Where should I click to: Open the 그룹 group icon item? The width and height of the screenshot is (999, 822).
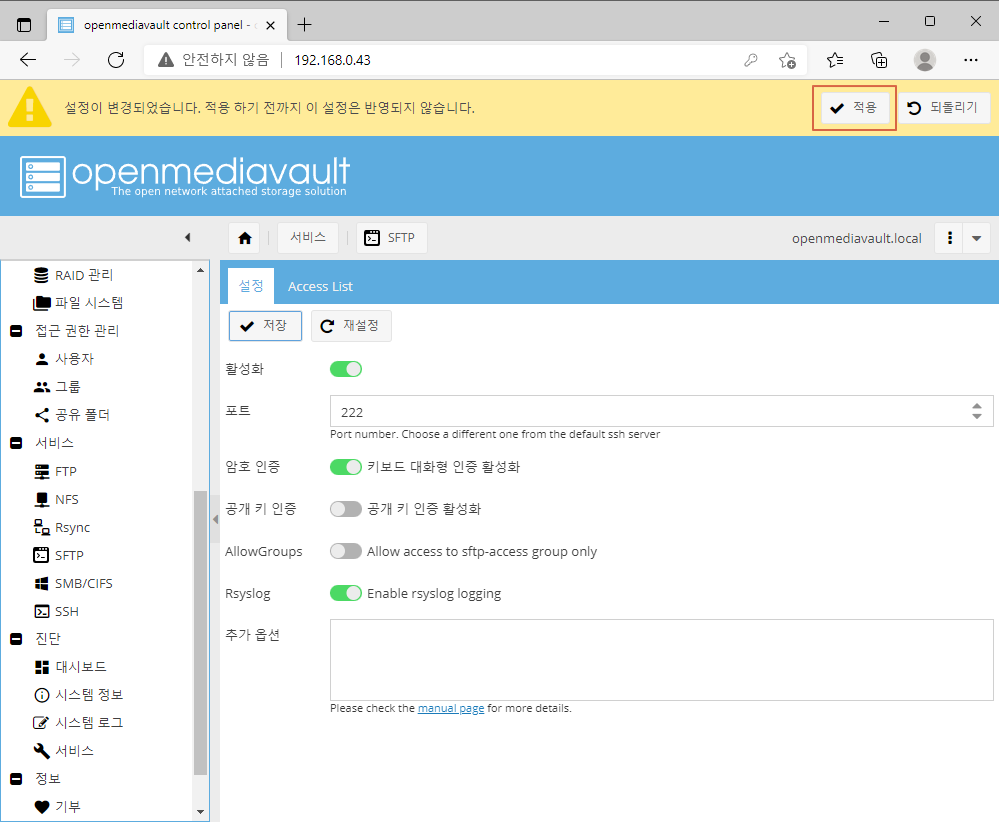(57, 387)
